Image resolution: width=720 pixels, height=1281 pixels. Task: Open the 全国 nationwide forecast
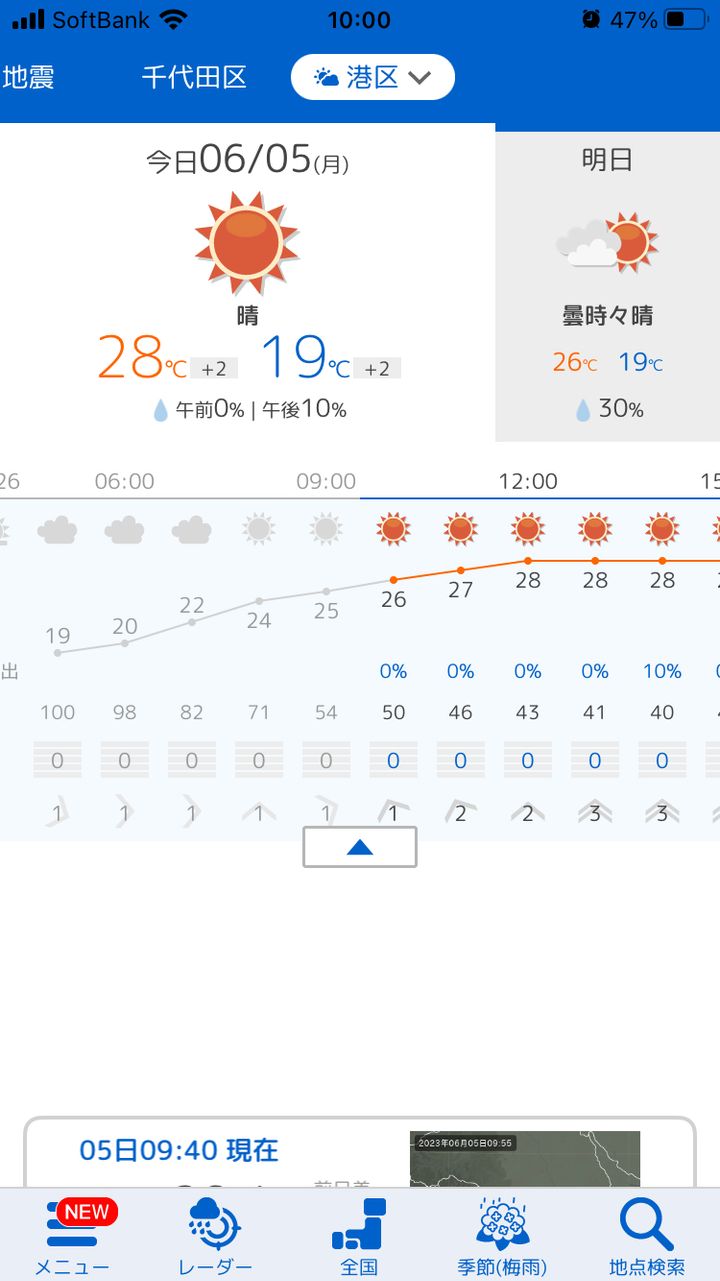357,1232
